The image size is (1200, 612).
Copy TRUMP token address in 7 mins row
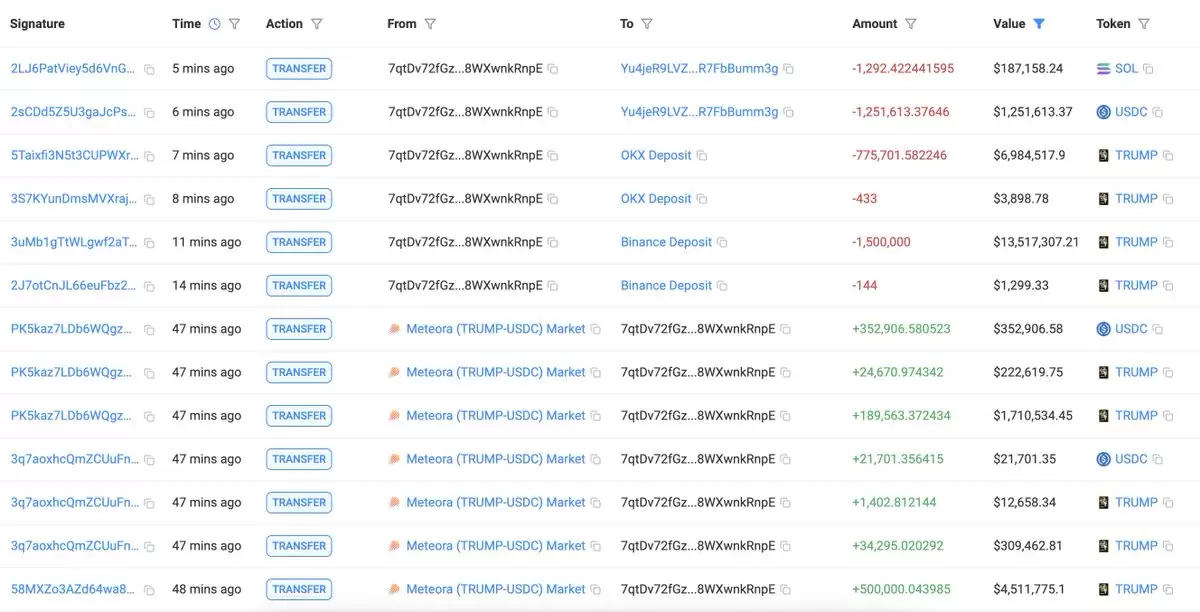1168,156
